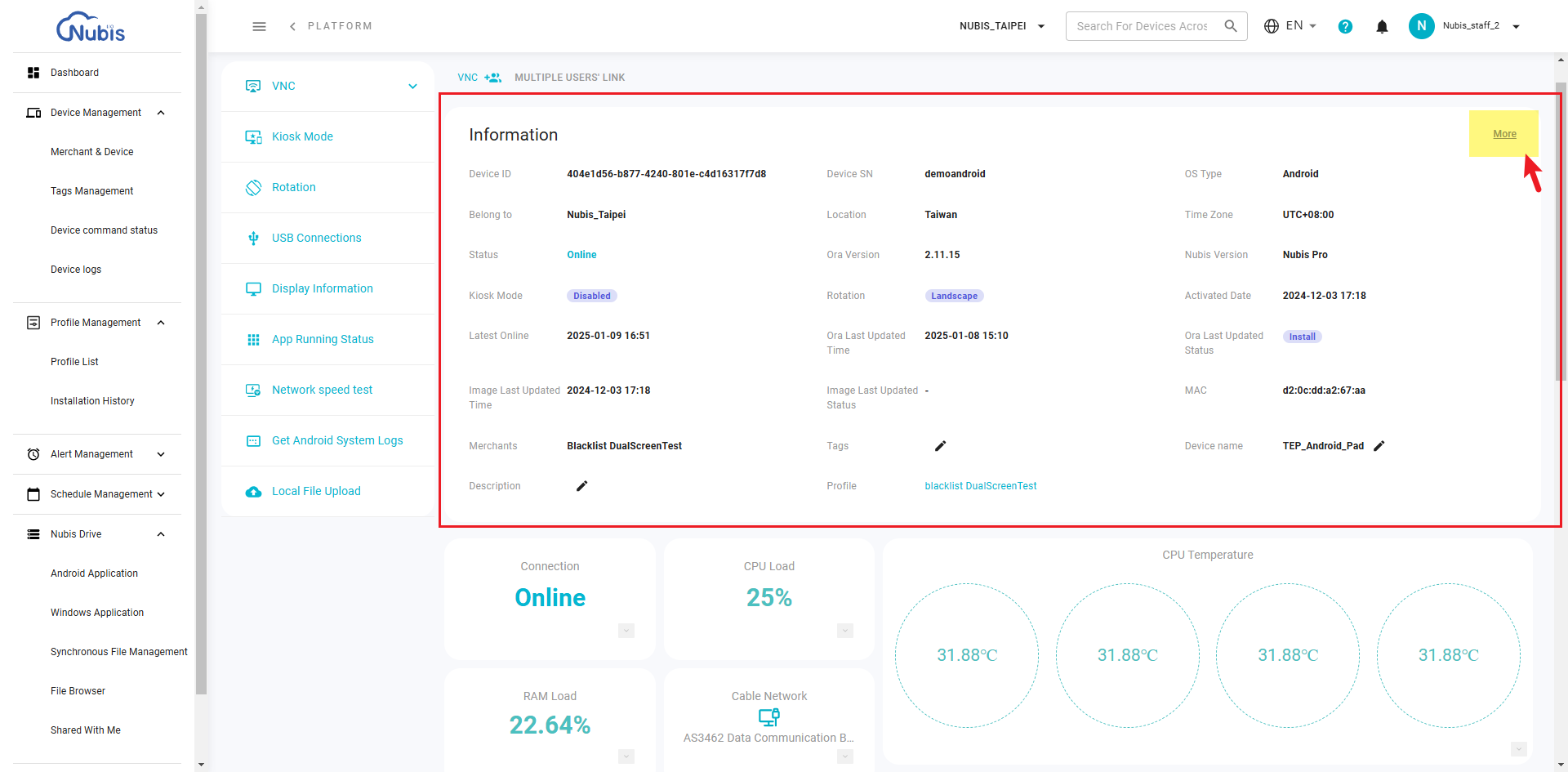Image resolution: width=1568 pixels, height=772 pixels.
Task: Expand the VNC panel chevron
Action: 412,86
